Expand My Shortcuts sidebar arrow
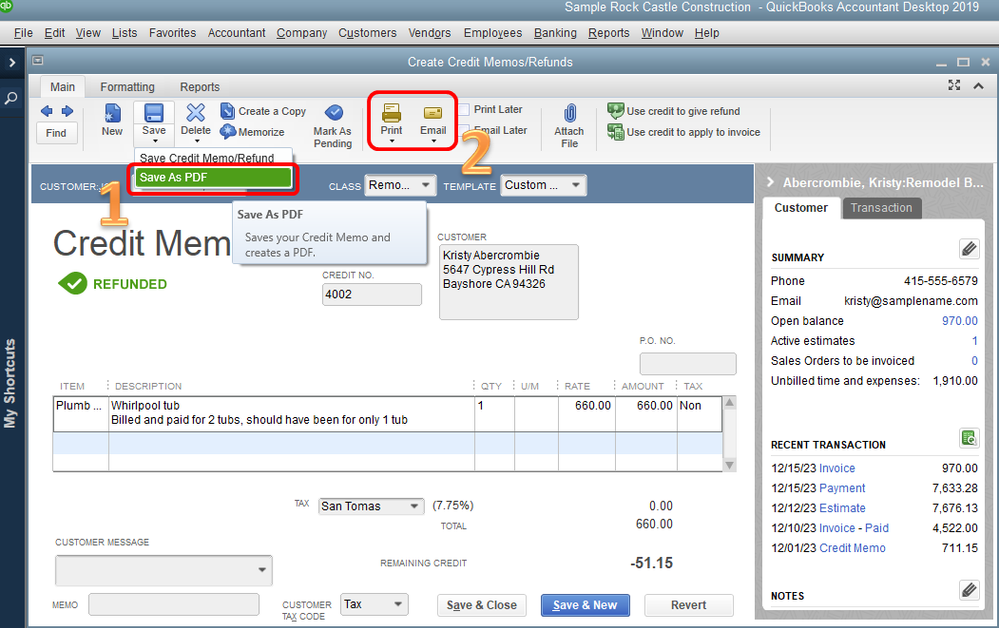Viewport: 999px width, 628px height. click(x=11, y=62)
